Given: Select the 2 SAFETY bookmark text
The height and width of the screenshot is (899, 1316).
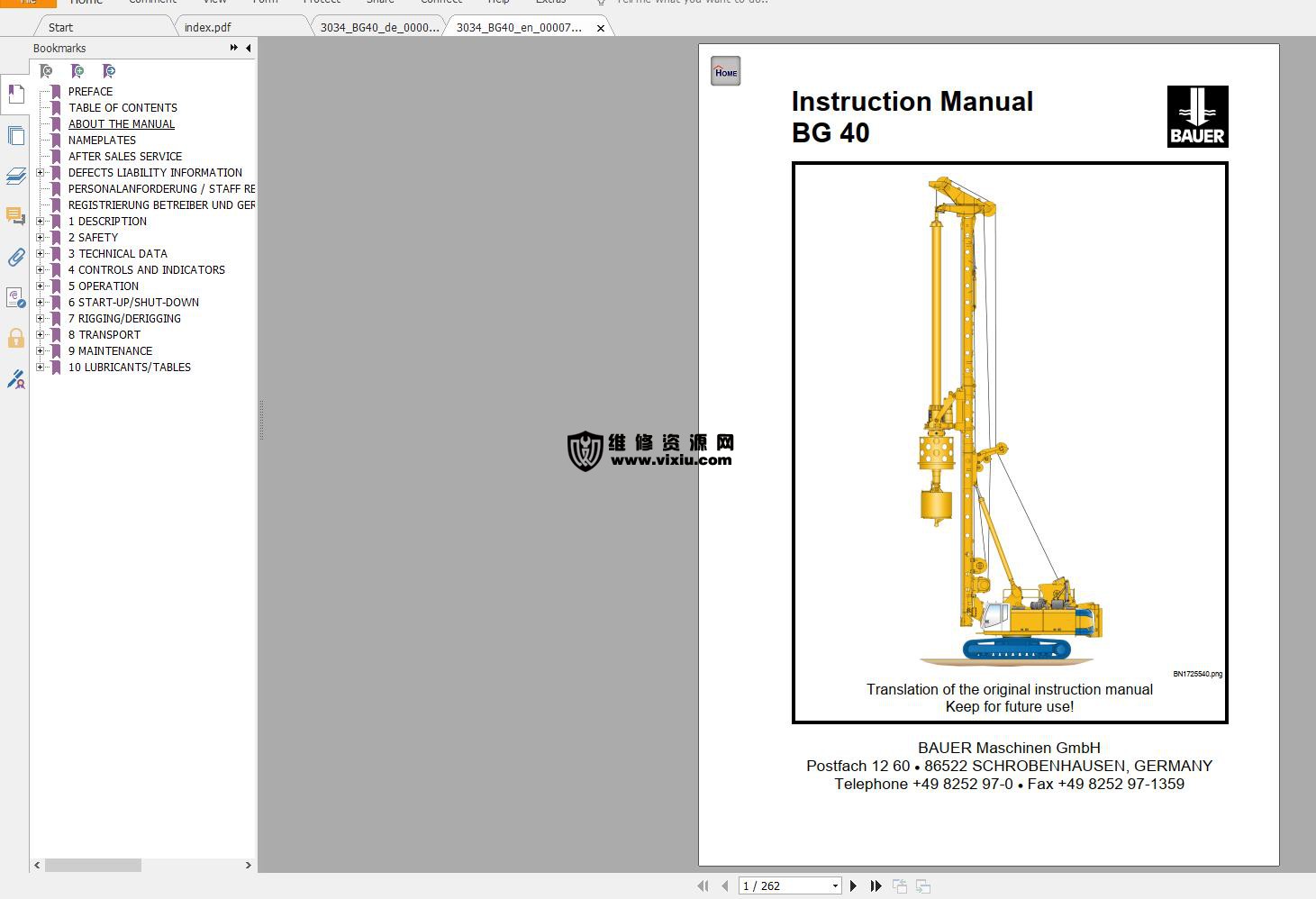Looking at the screenshot, I should (93, 237).
